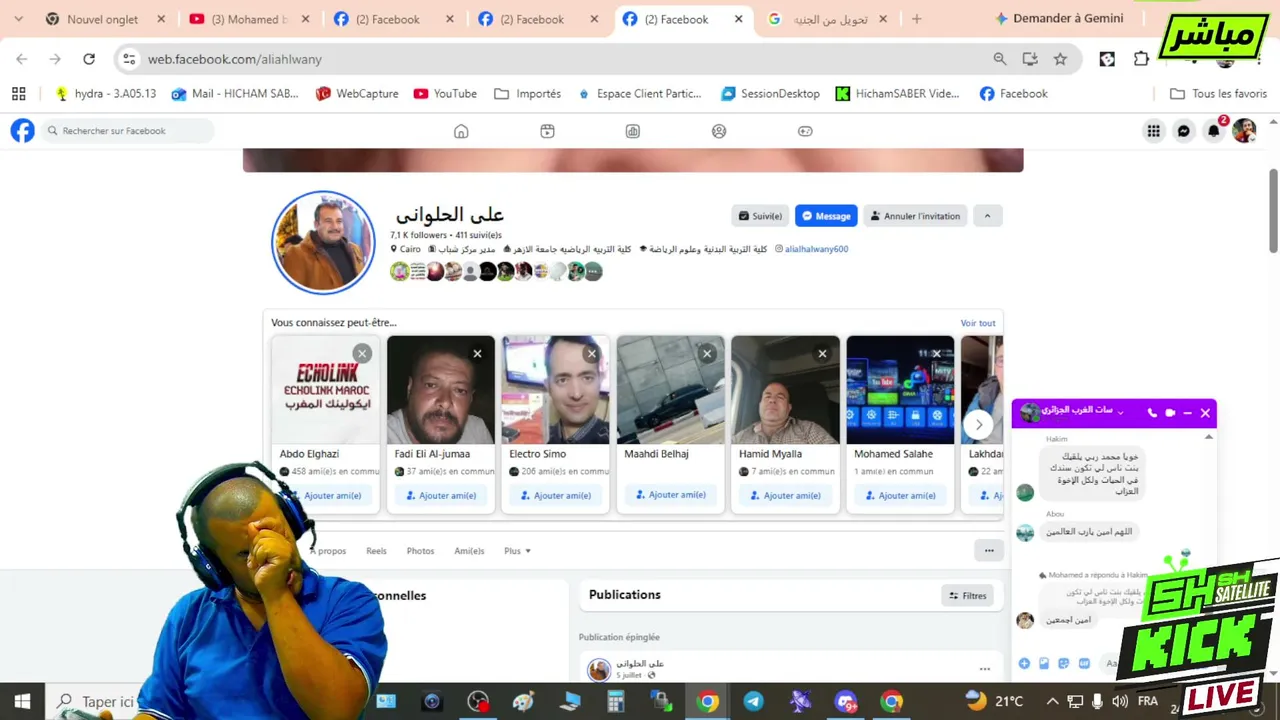Open the Tous les favoris bookmarks folder
The width and height of the screenshot is (1280, 720).
(x=1218, y=93)
